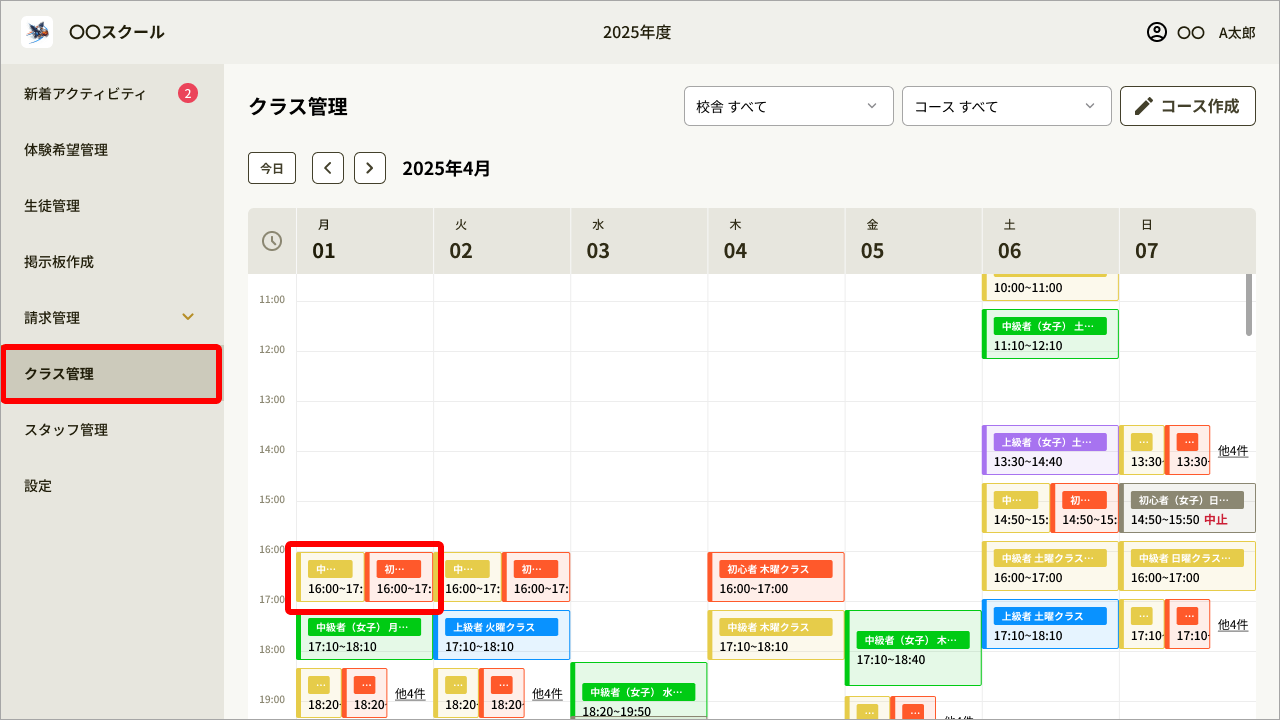Viewport: 1280px width, 720px height.
Task: Click the clock icon in calendar header
Action: click(272, 241)
